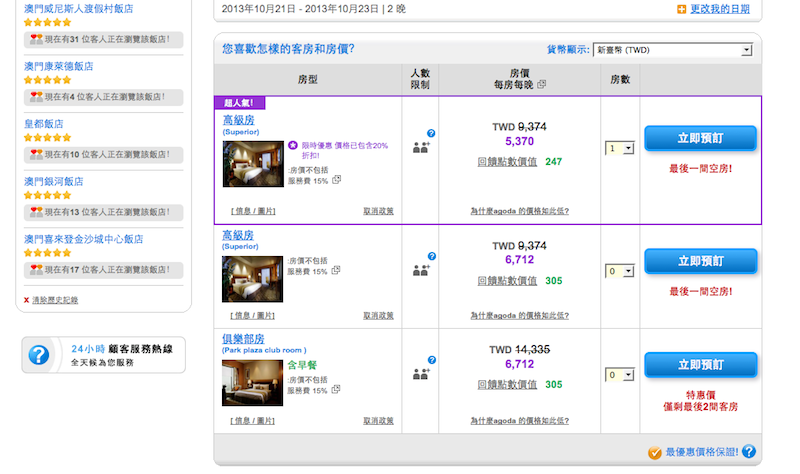Open the 貨幣顯示 currency dropdown
Image resolution: width=800 pixels, height=474 pixels.
pyautogui.click(x=673, y=50)
